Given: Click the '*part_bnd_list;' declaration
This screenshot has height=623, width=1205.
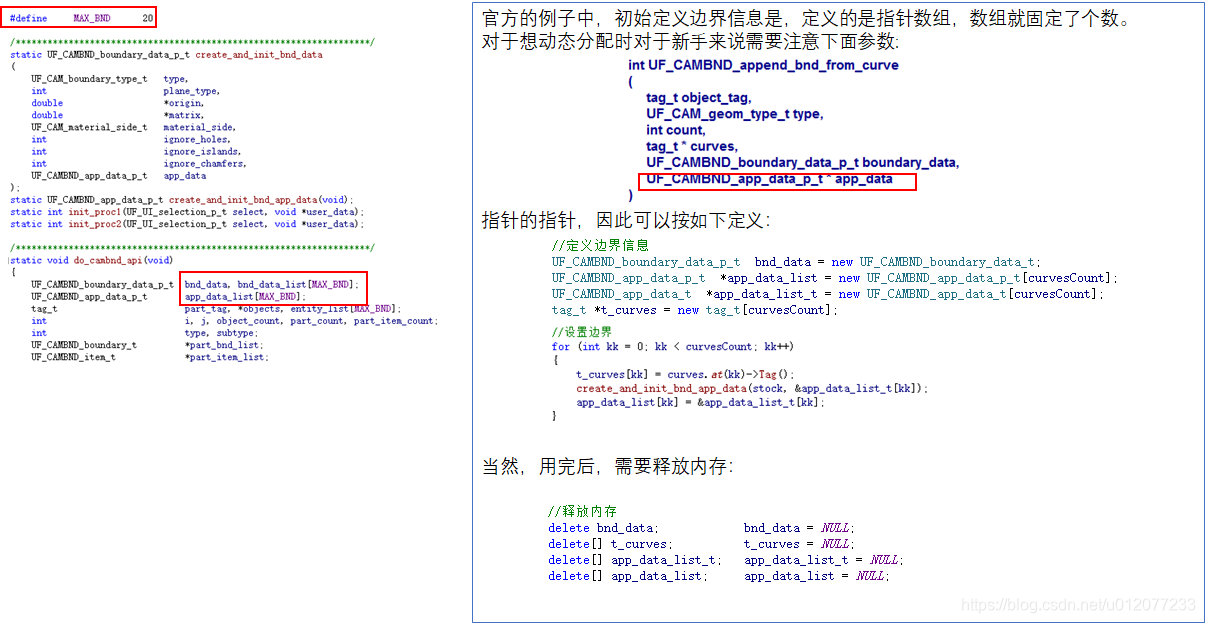Looking at the screenshot, I should click(226, 345).
